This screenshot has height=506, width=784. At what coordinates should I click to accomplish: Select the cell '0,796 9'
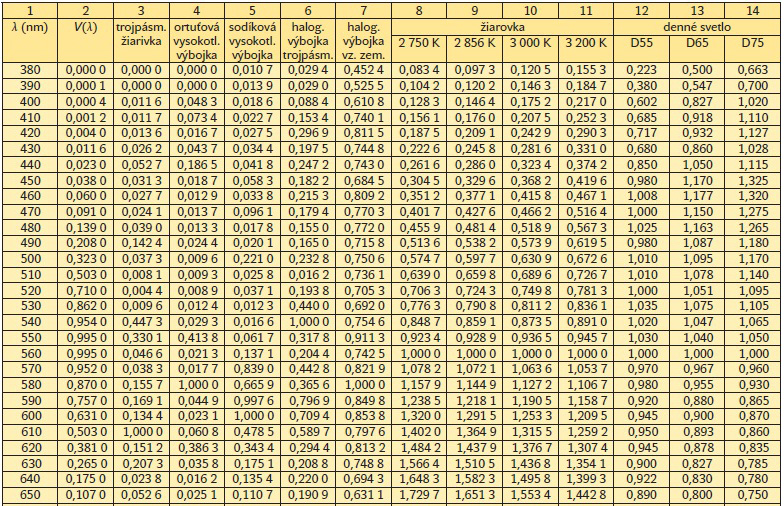[308, 400]
